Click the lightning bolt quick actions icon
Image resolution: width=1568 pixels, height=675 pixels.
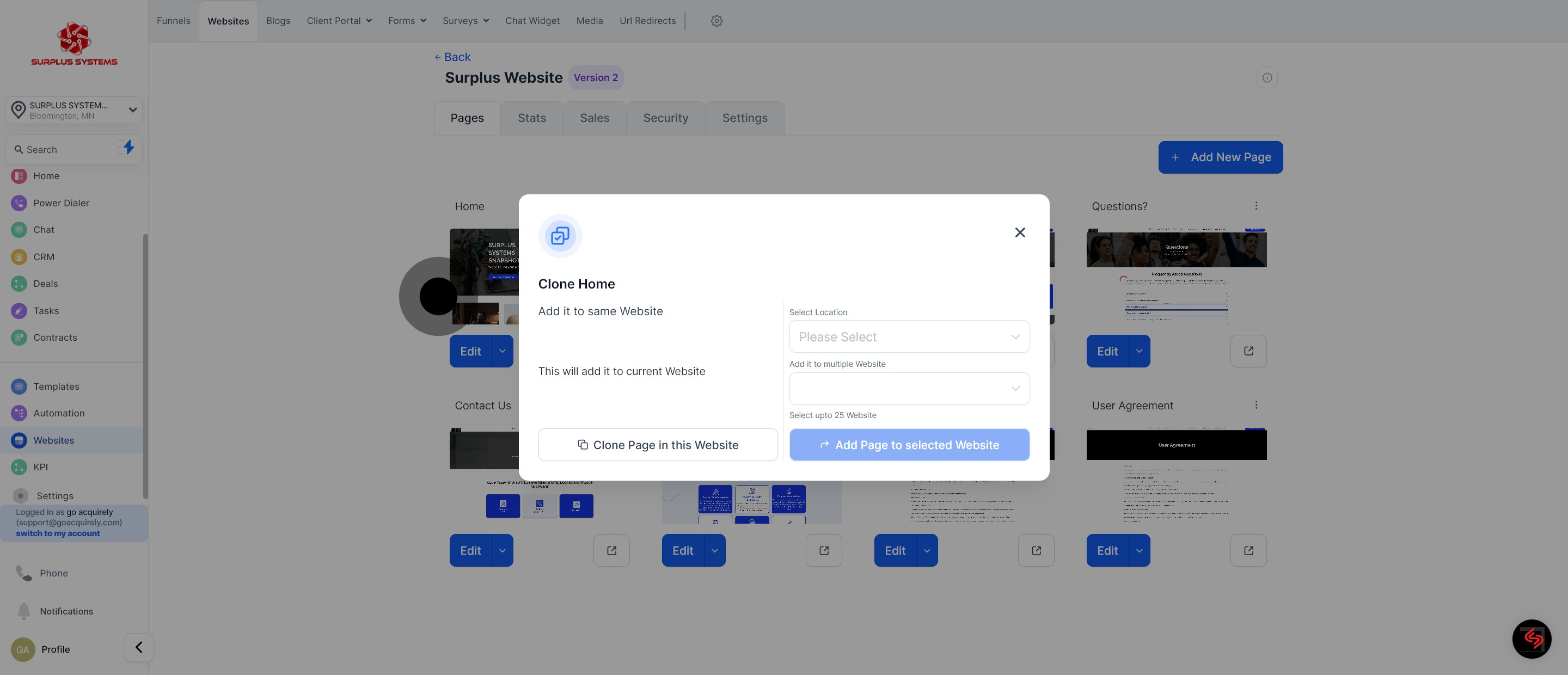128,148
